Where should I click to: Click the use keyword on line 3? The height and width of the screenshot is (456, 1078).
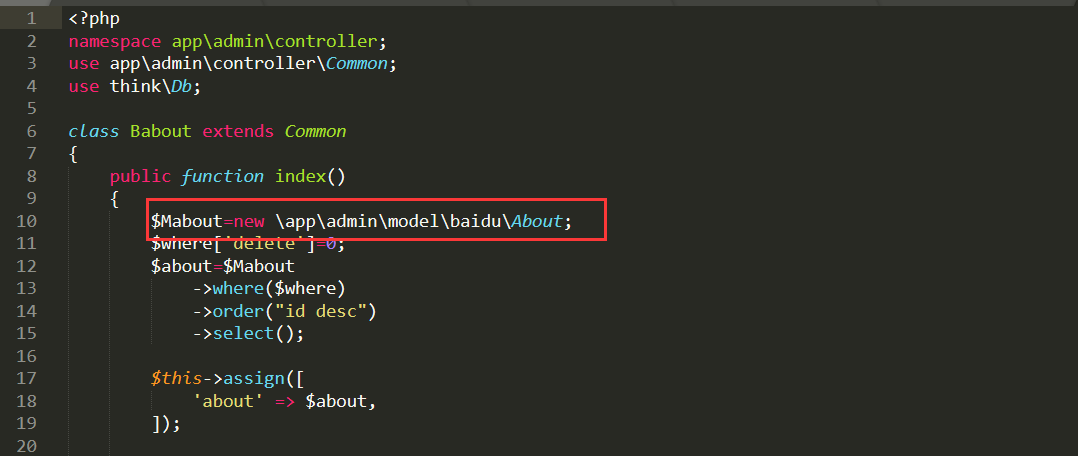point(84,64)
